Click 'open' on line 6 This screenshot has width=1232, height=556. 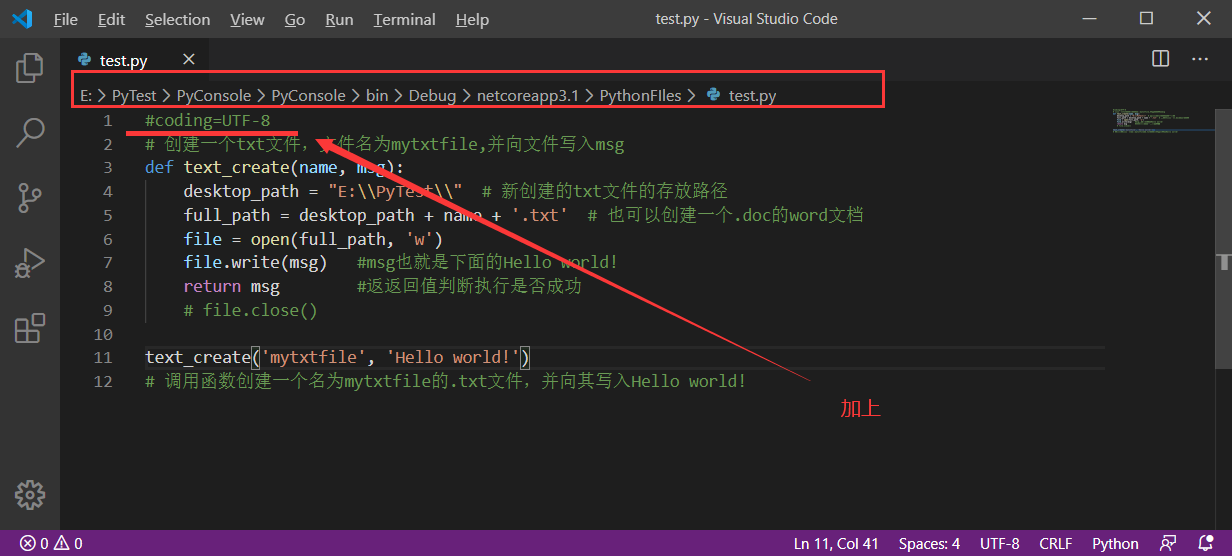(270, 239)
